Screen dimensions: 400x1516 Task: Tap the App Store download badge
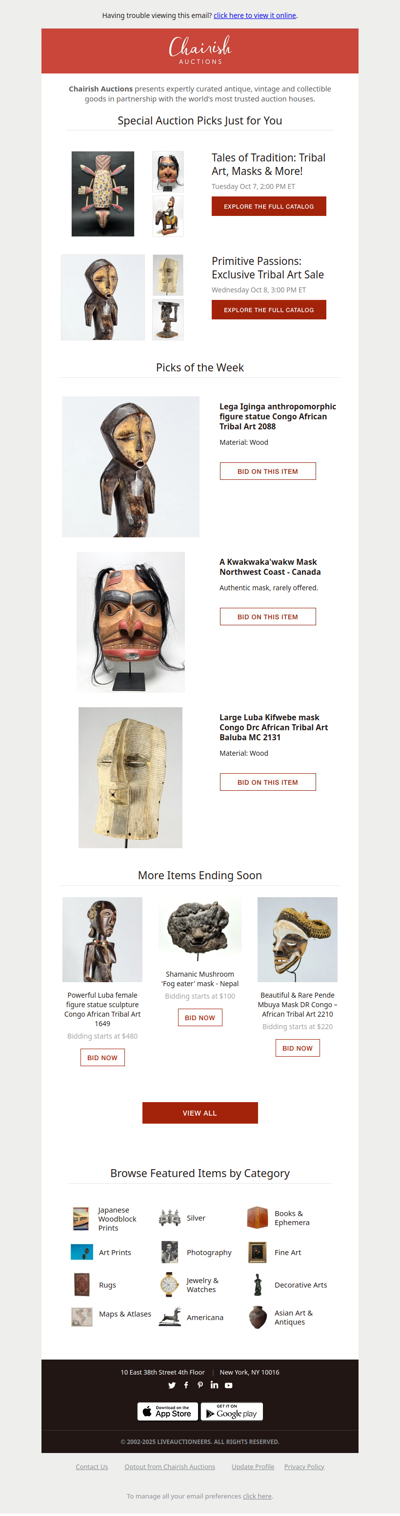167,1411
